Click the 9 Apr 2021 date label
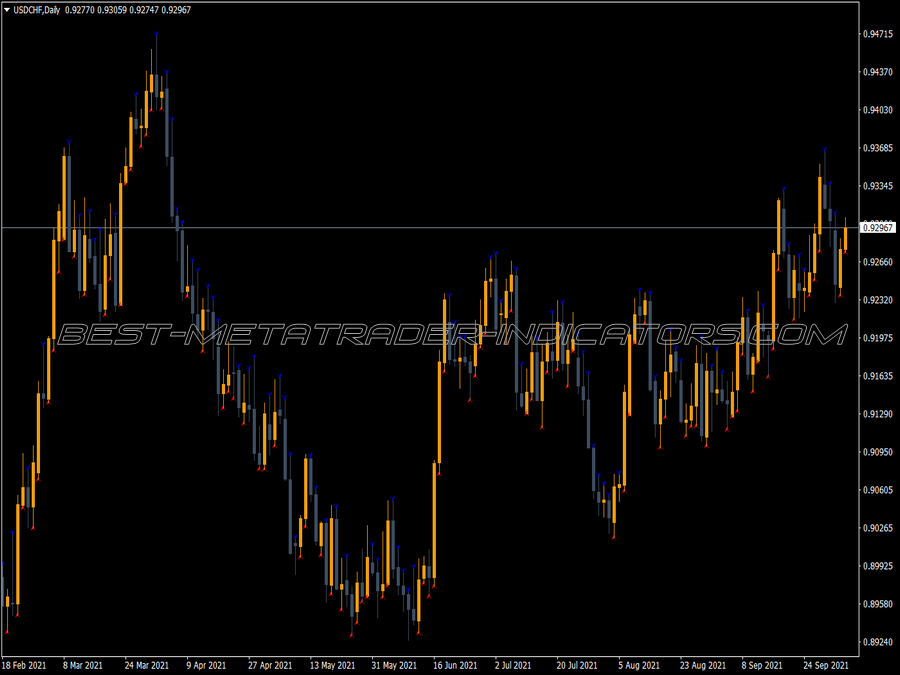This screenshot has height=675, width=900. point(206,665)
